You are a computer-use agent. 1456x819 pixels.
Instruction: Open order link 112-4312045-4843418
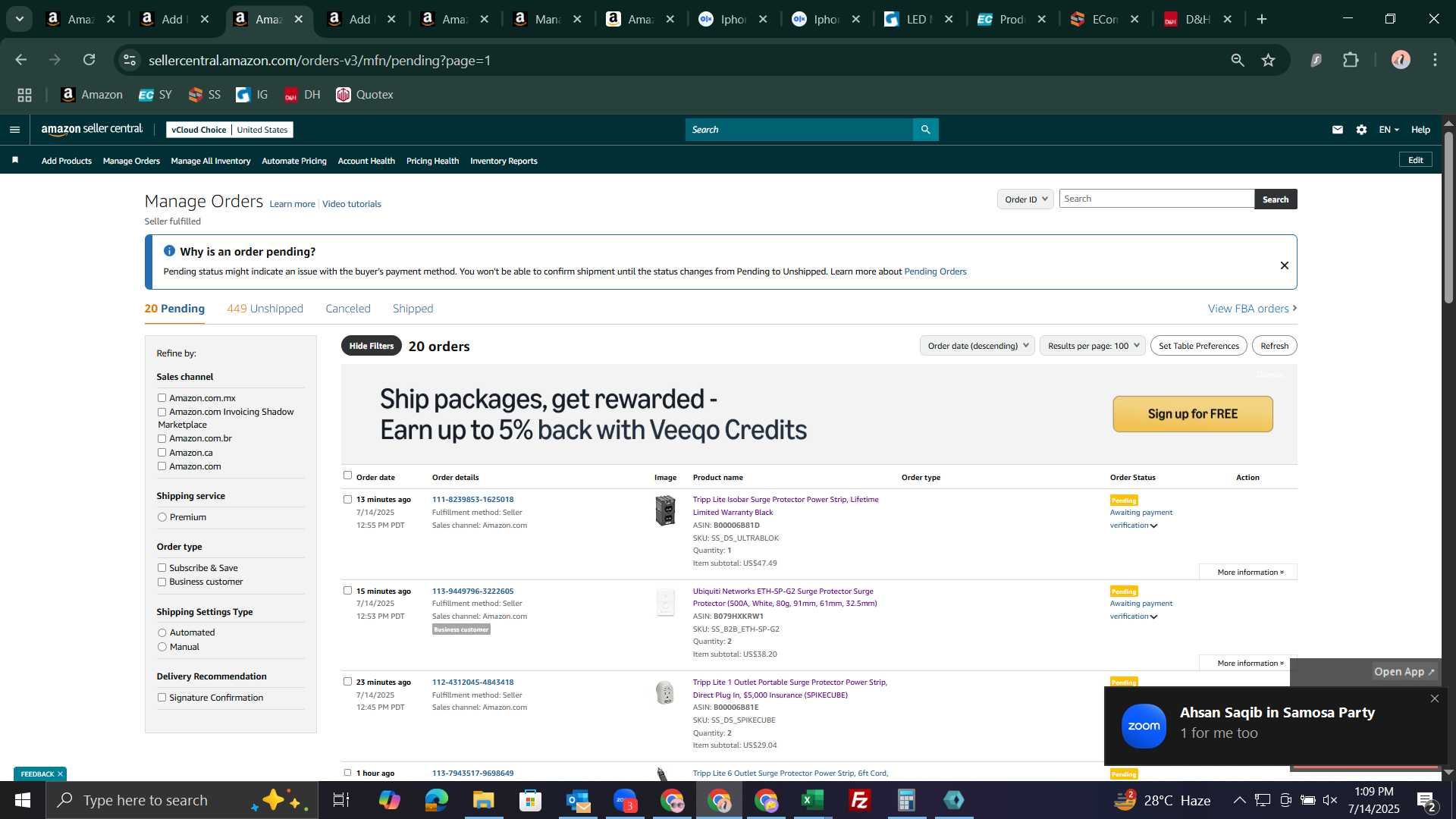[472, 682]
